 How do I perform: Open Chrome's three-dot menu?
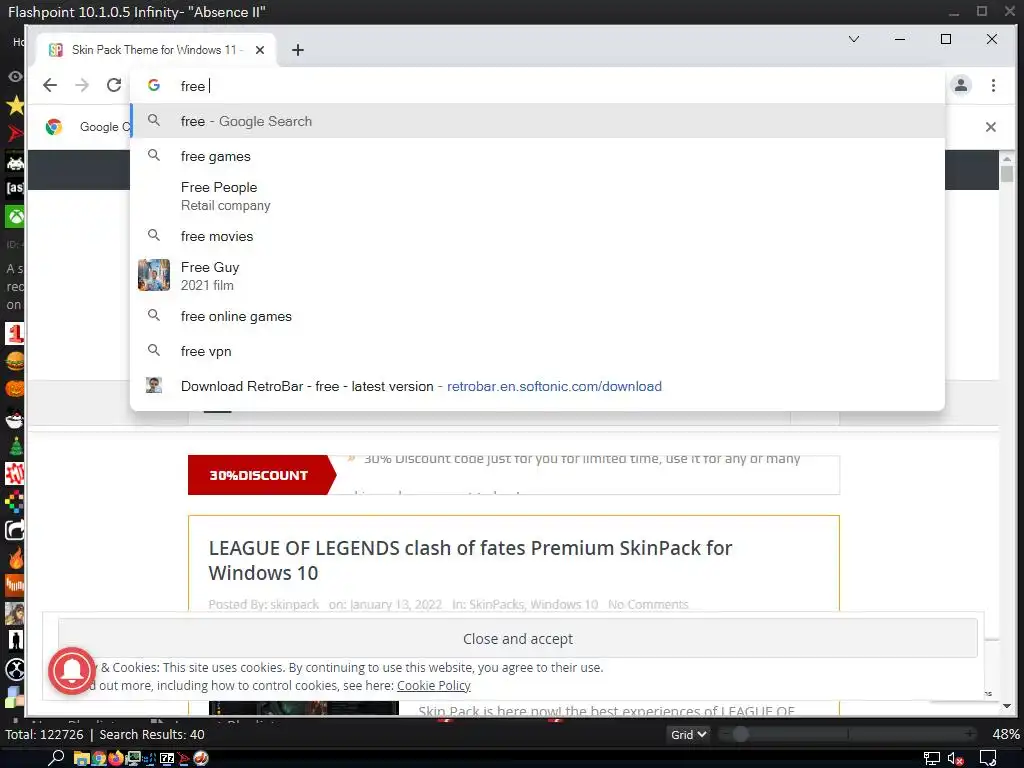pos(993,85)
